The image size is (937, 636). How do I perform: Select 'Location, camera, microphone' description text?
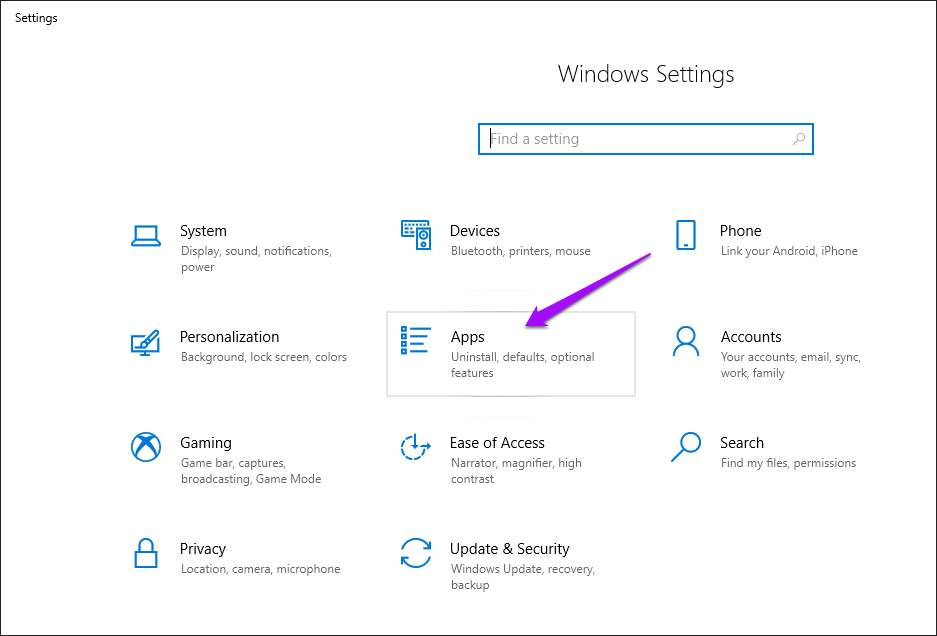260,569
